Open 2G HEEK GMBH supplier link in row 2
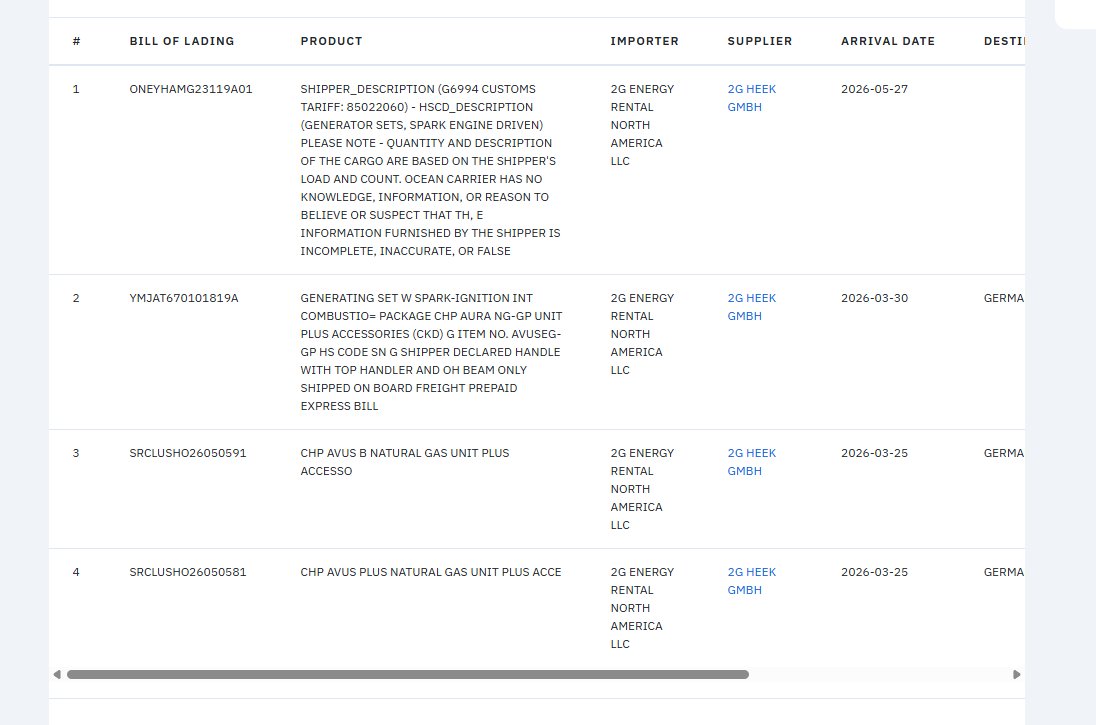 click(751, 307)
